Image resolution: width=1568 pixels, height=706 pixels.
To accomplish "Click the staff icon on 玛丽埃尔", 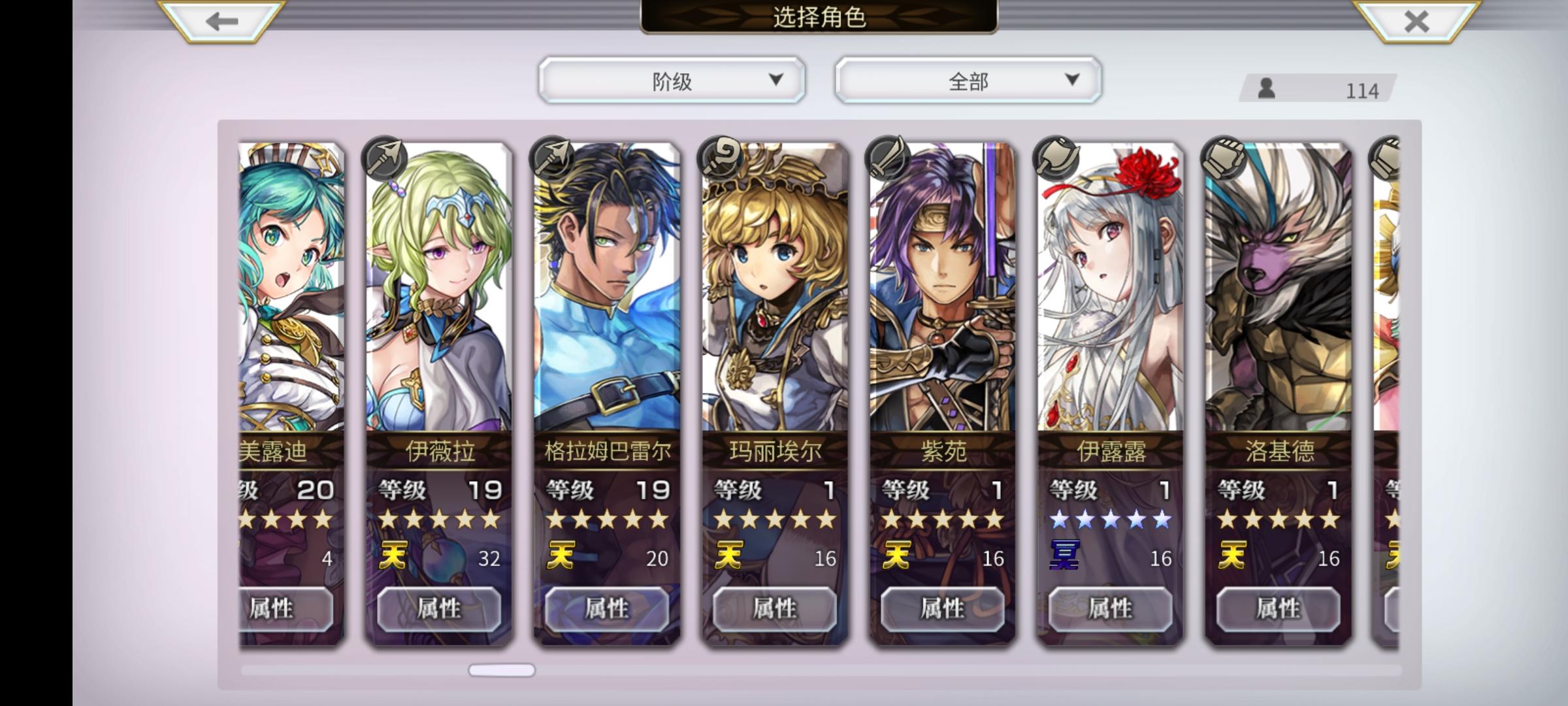I will coord(720,158).
